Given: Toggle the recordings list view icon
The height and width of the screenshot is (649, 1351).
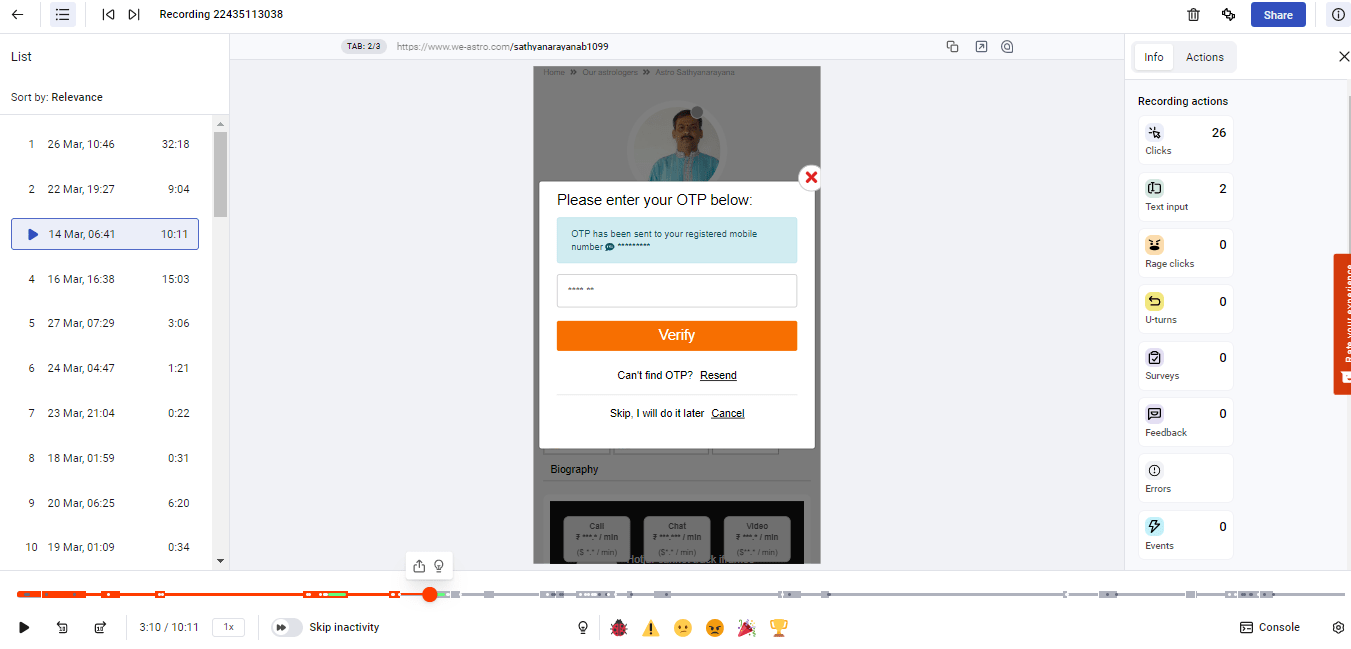Looking at the screenshot, I should [62, 15].
